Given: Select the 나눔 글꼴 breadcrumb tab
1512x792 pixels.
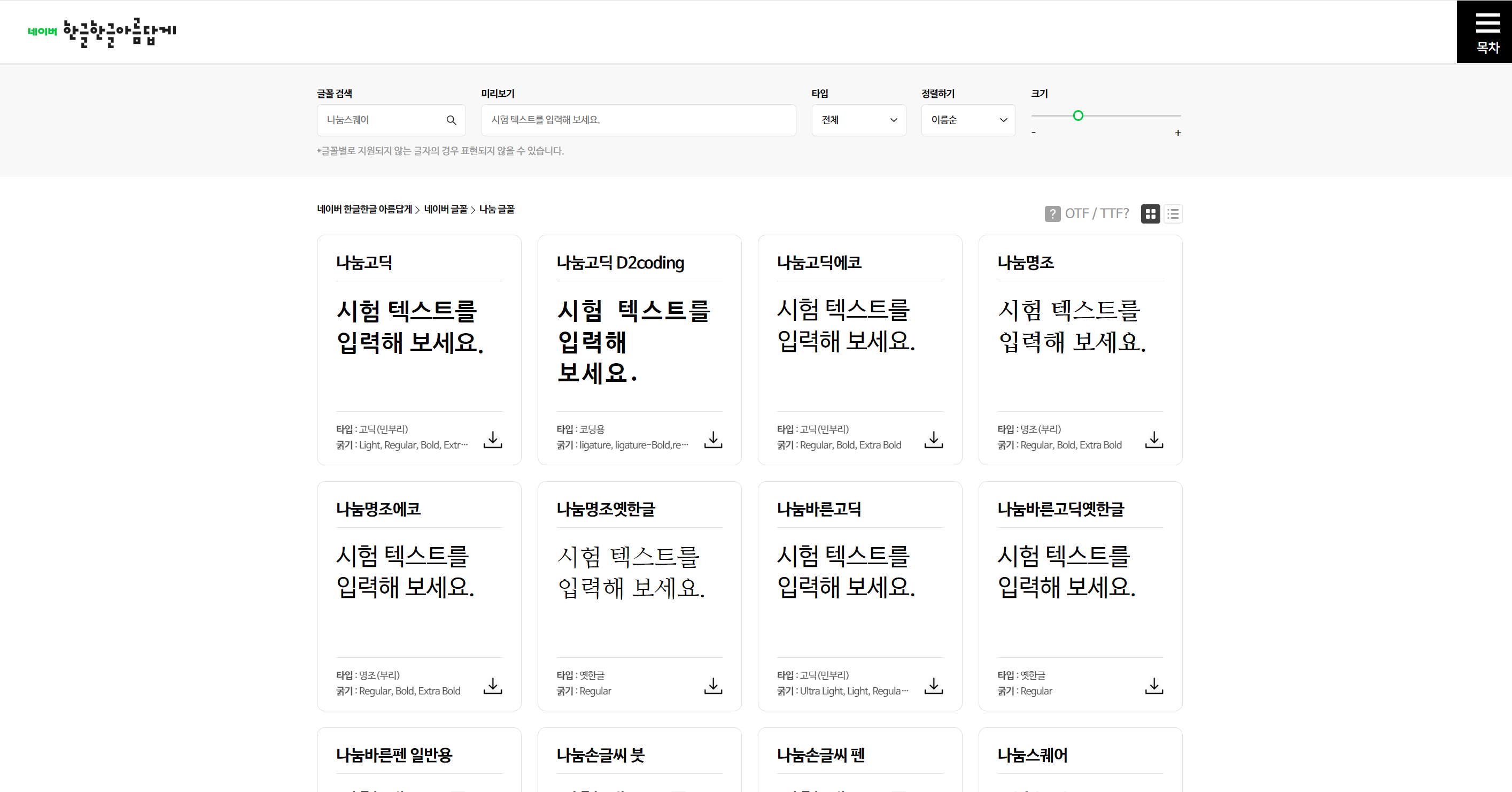Looking at the screenshot, I should pos(497,210).
